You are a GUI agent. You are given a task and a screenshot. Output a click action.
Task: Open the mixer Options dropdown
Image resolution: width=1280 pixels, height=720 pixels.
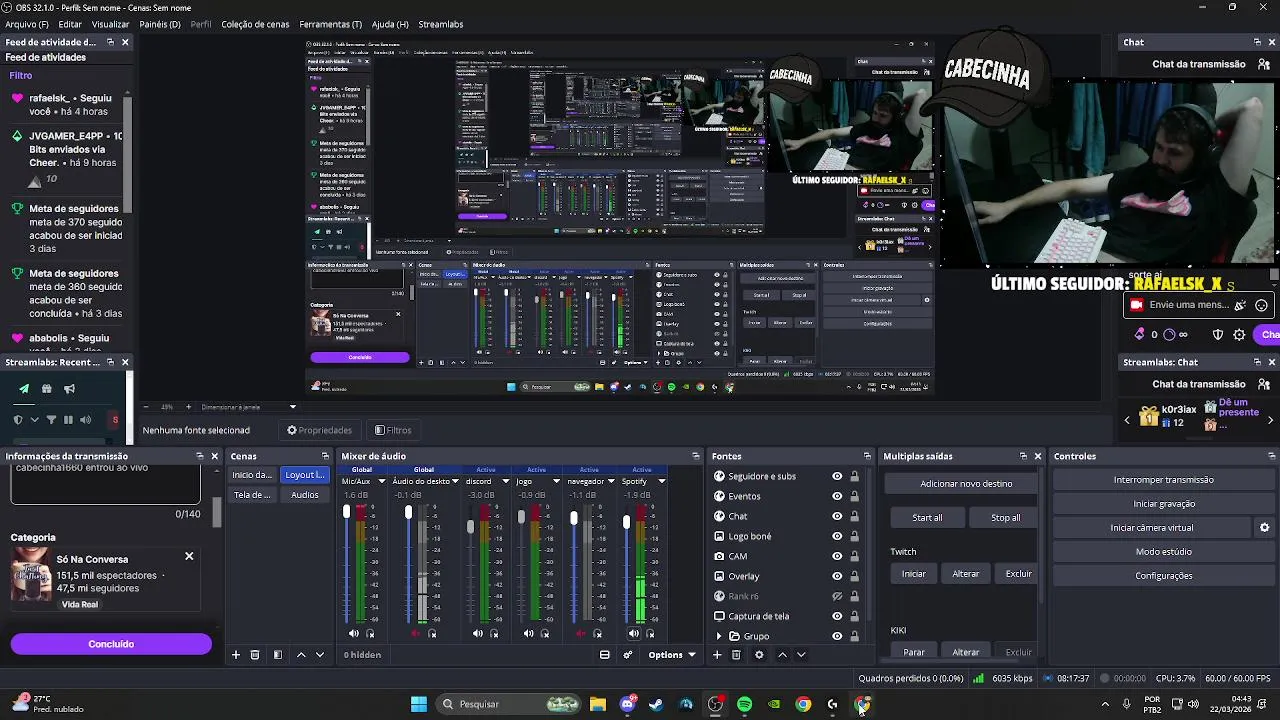(x=672, y=655)
